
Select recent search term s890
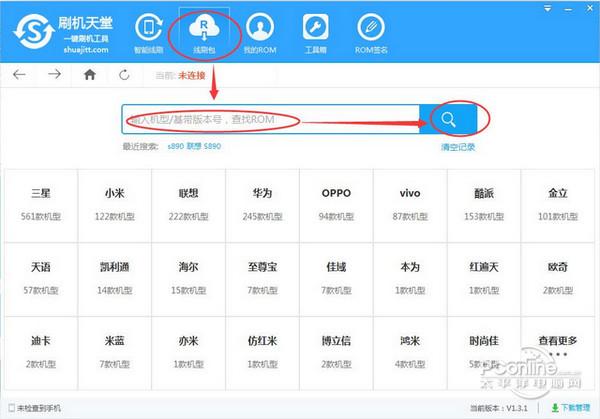176,146
